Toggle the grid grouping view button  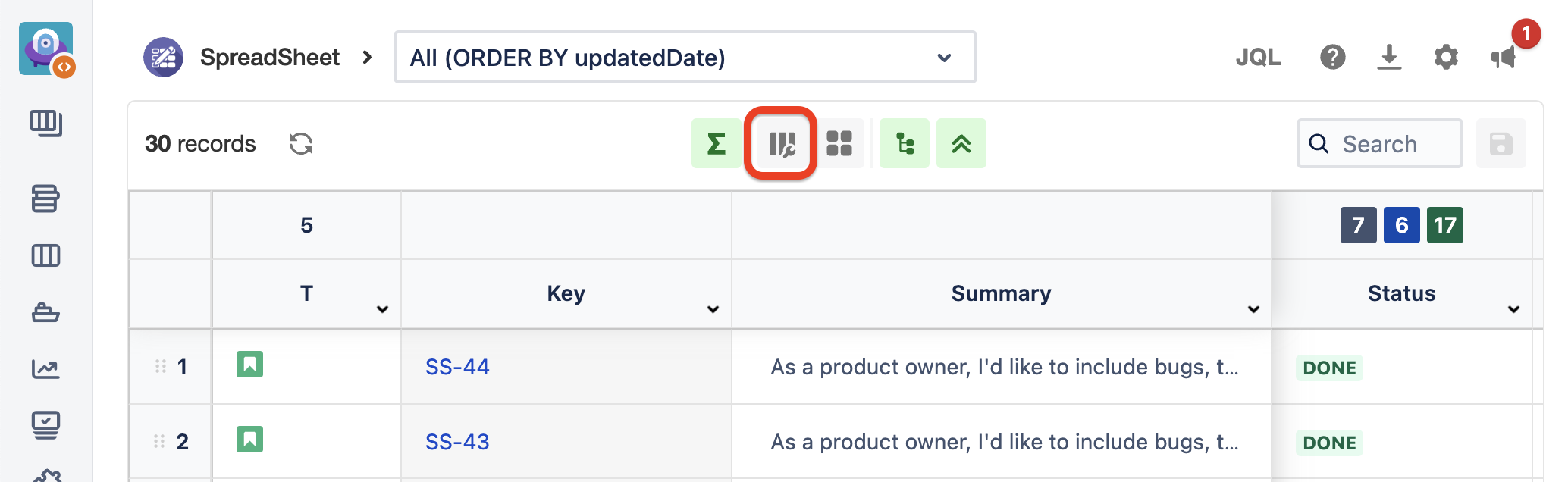coord(839,143)
